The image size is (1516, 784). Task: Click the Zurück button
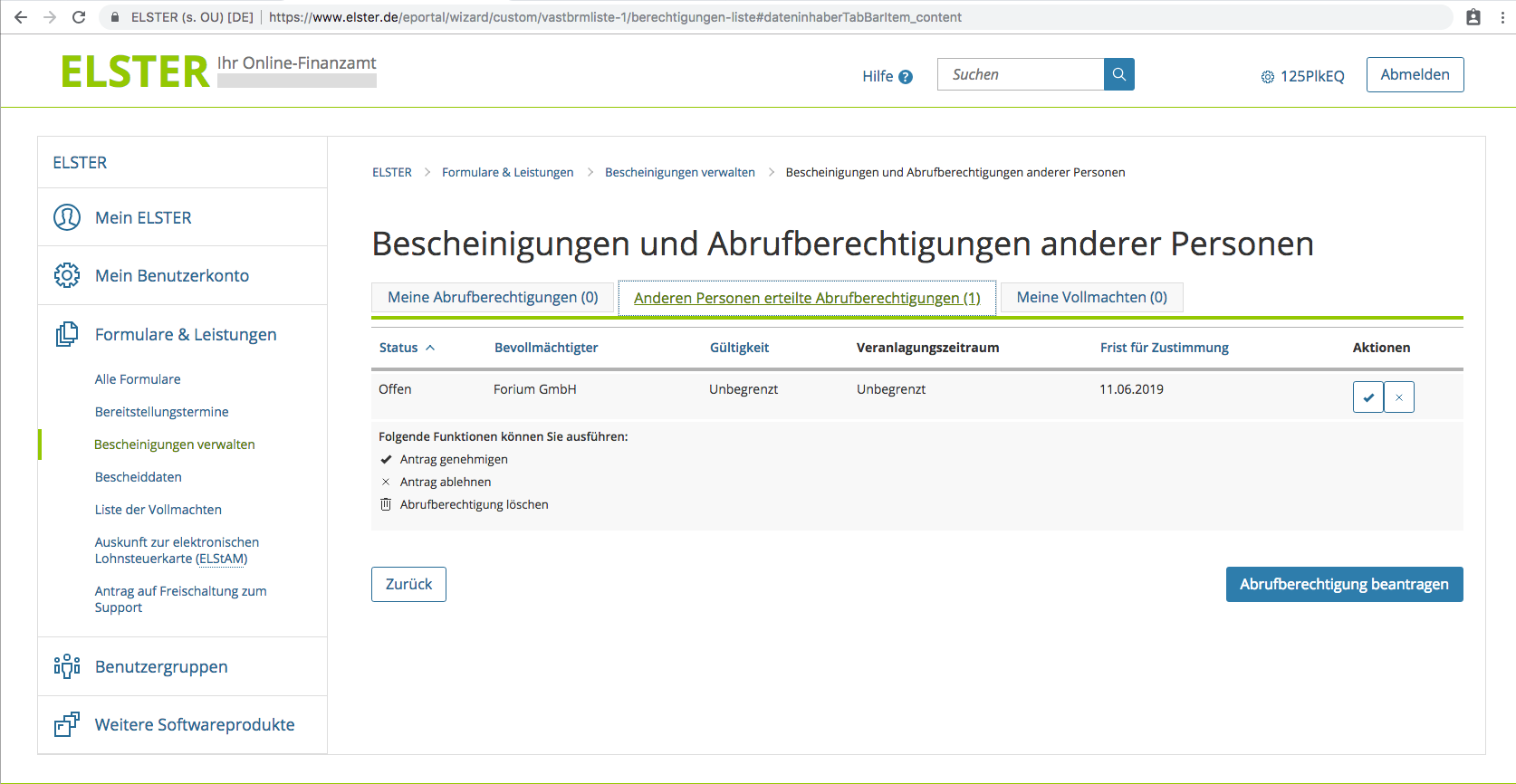click(x=408, y=584)
